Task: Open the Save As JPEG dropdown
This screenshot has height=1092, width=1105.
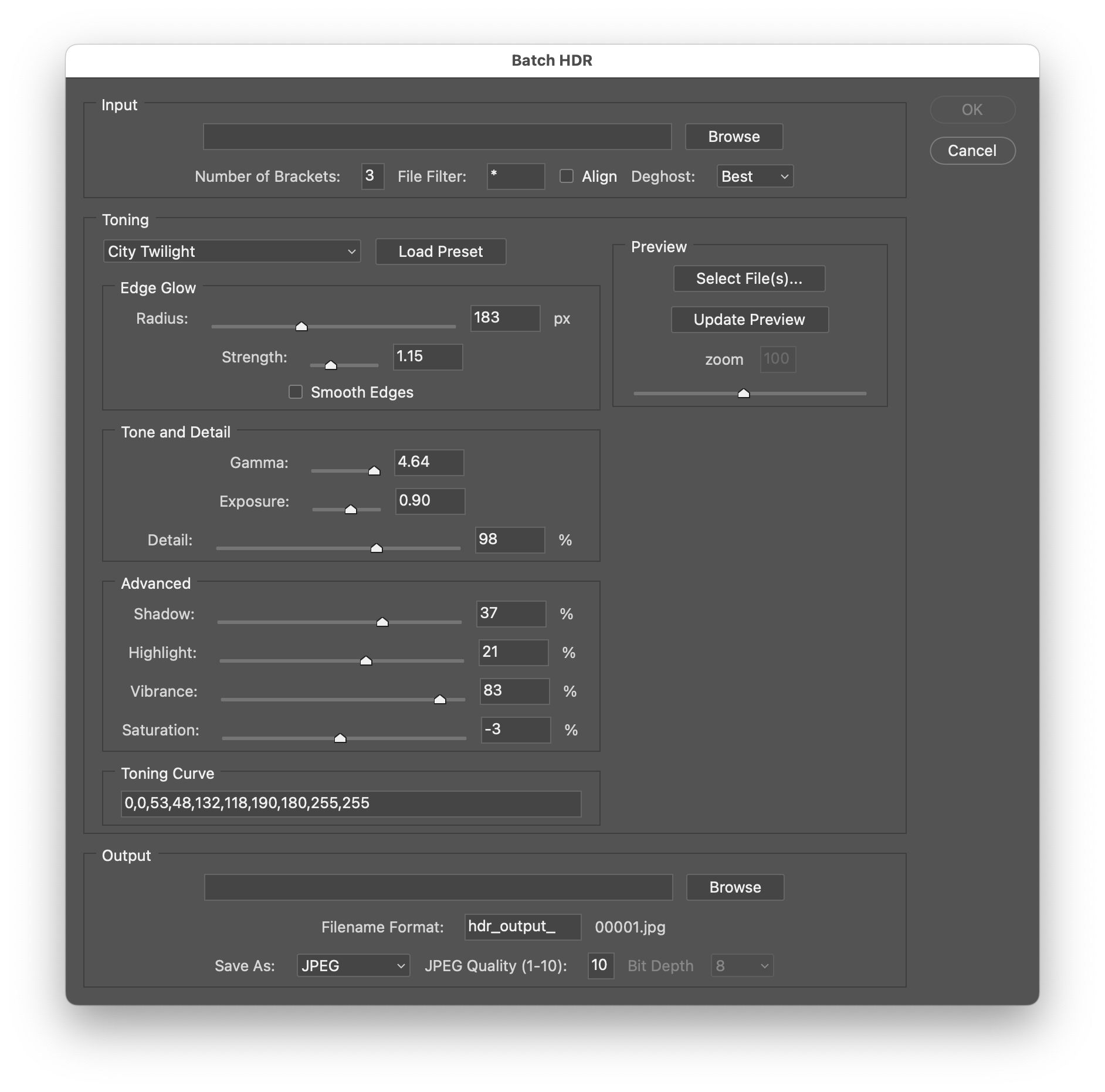Action: (x=353, y=966)
